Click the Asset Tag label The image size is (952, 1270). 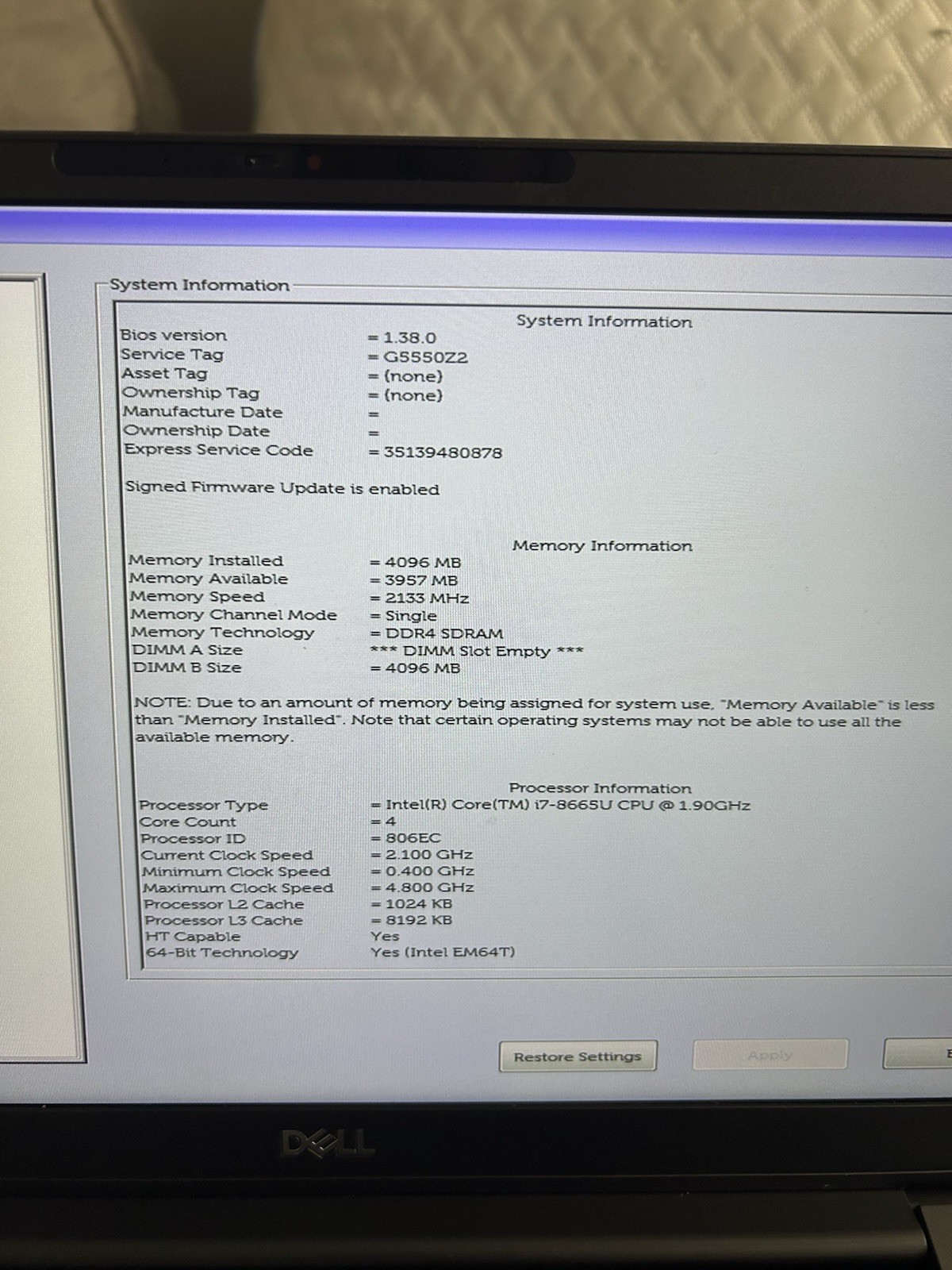[x=164, y=373]
